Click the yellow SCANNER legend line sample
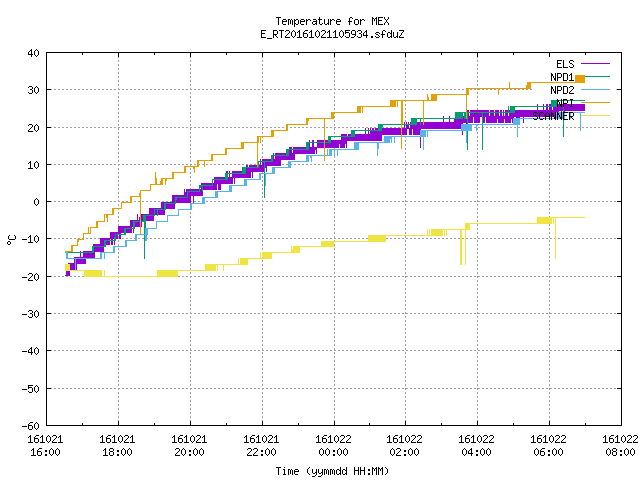The height and width of the screenshot is (480, 640). click(596, 116)
